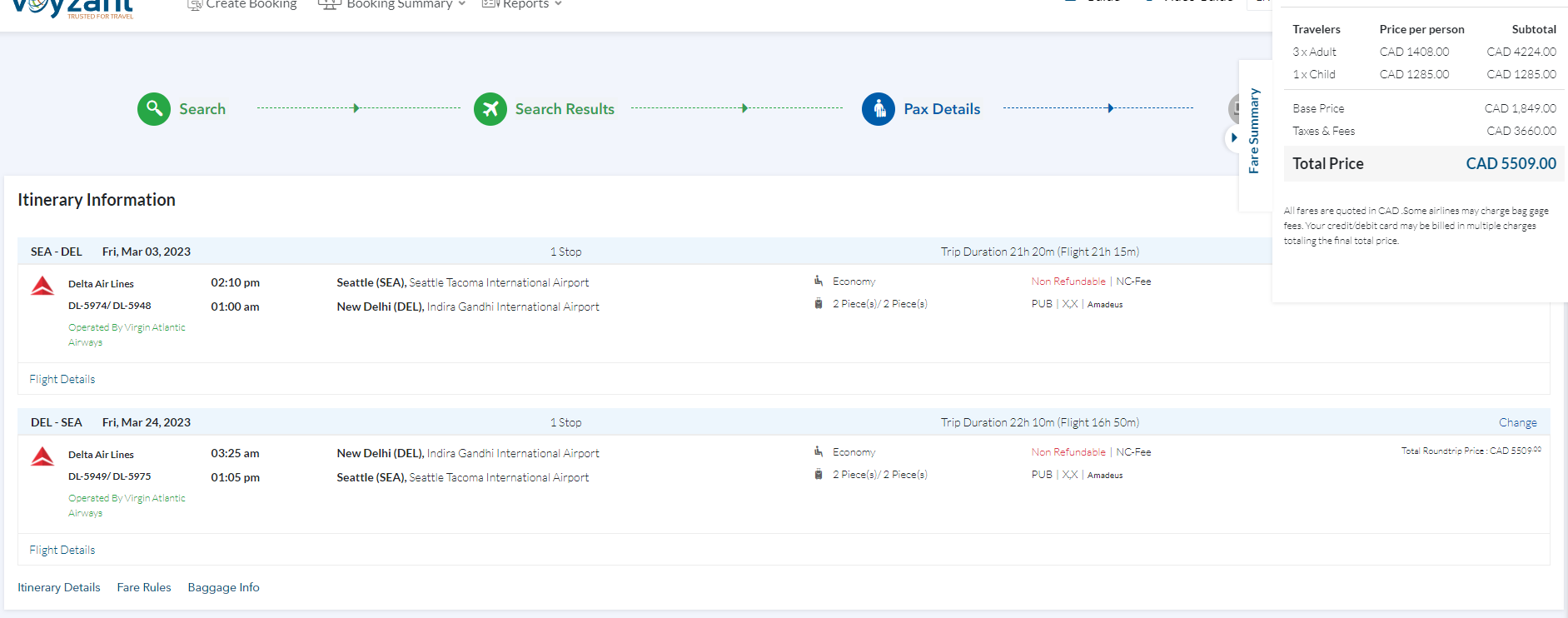Click the Search Results airplane icon
This screenshot has height=618, width=1568.
pyautogui.click(x=490, y=109)
